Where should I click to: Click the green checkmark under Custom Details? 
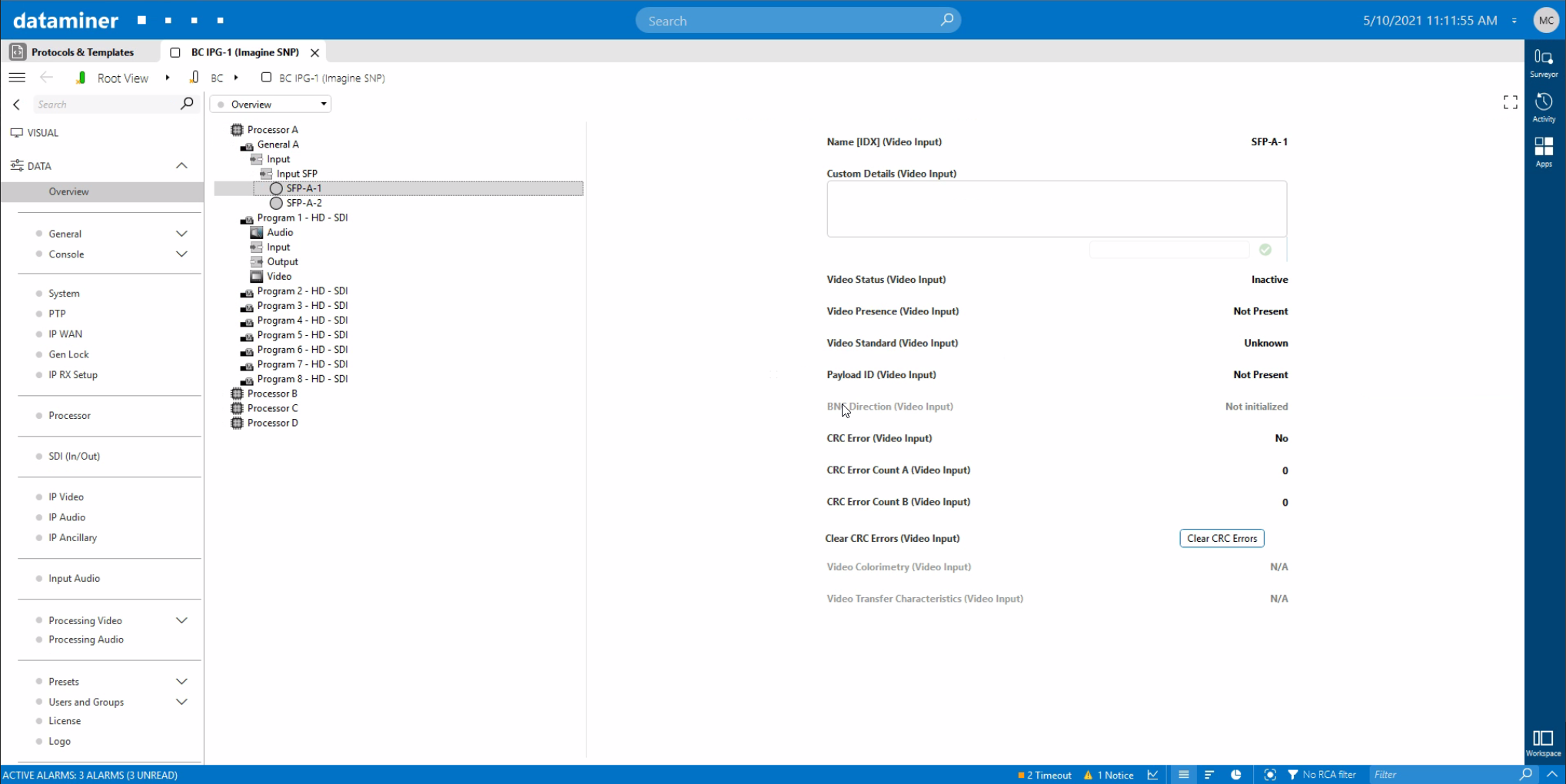(x=1265, y=250)
